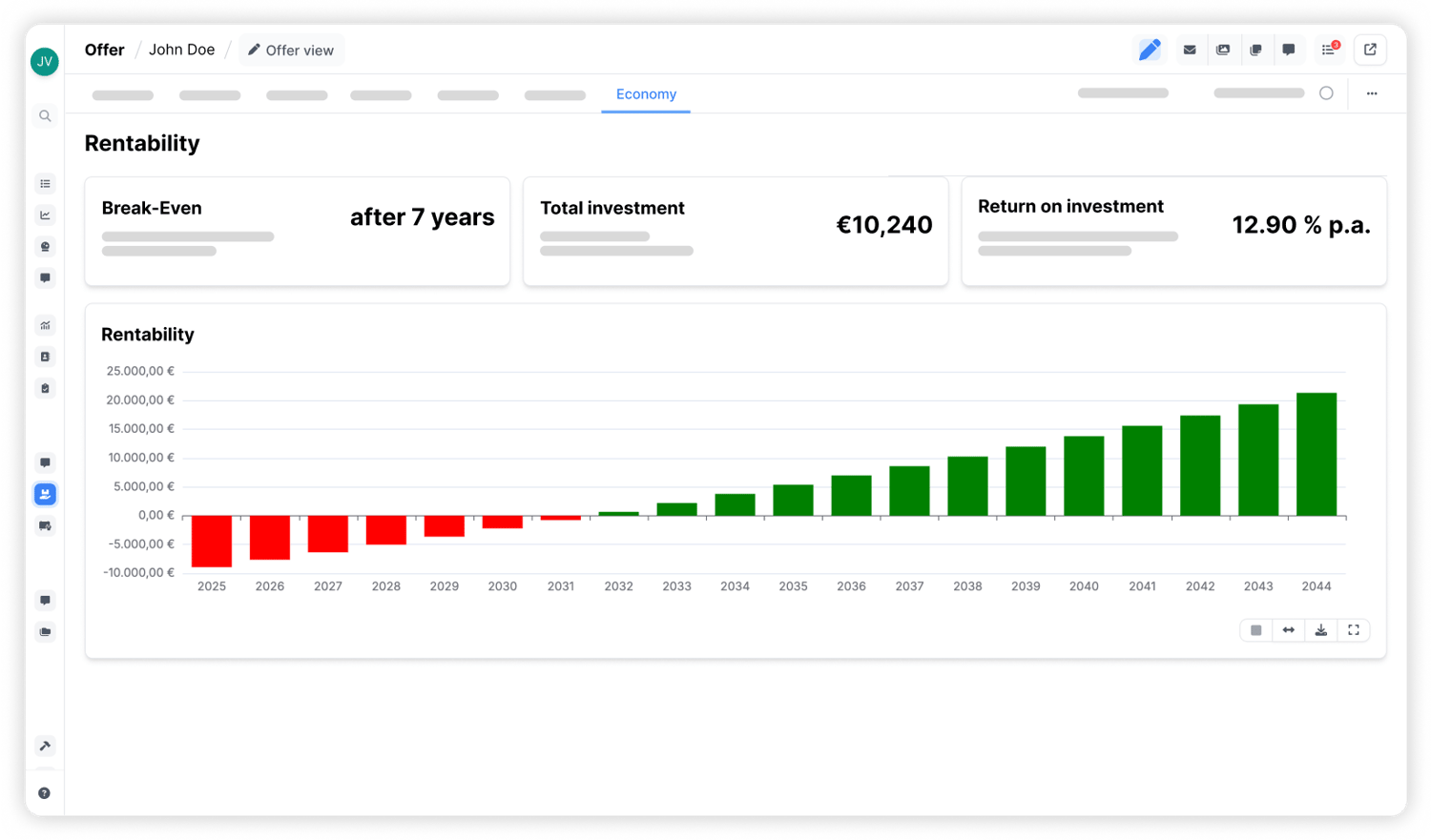Duplicate offer with the copy icon
Viewport: 1431px width, 840px height.
[1255, 50]
